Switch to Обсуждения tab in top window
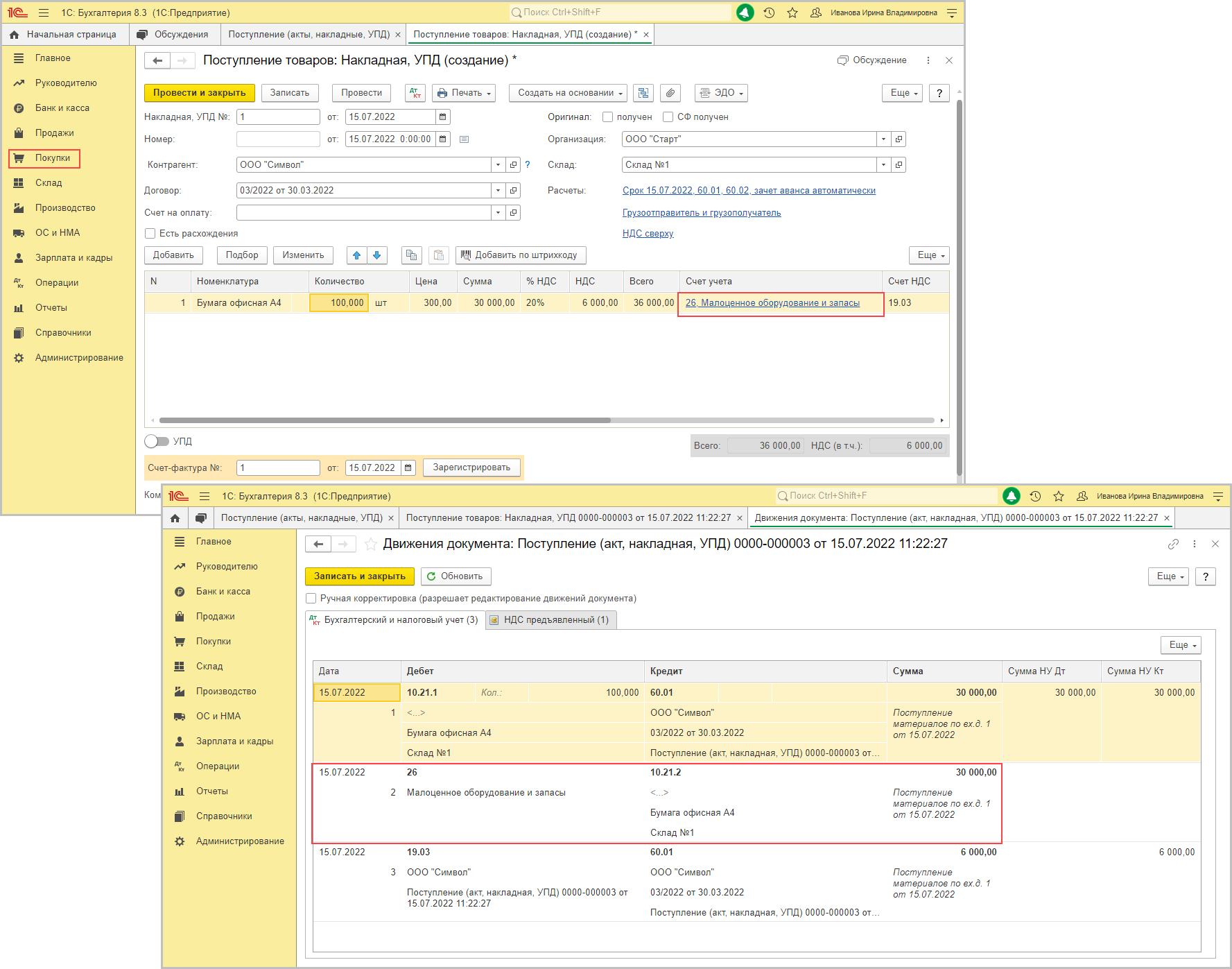The width and height of the screenshot is (1232, 969). pos(173,35)
